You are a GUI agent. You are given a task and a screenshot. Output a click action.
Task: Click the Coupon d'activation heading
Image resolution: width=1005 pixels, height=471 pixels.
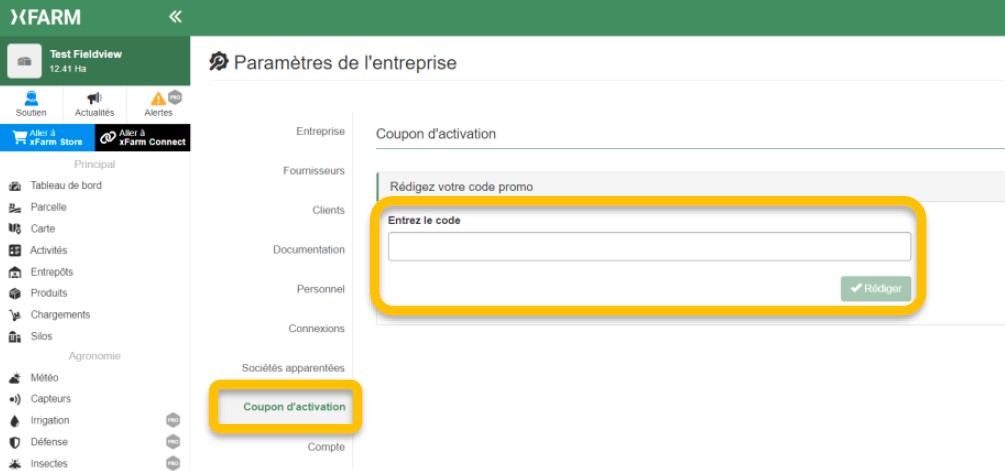coord(436,134)
